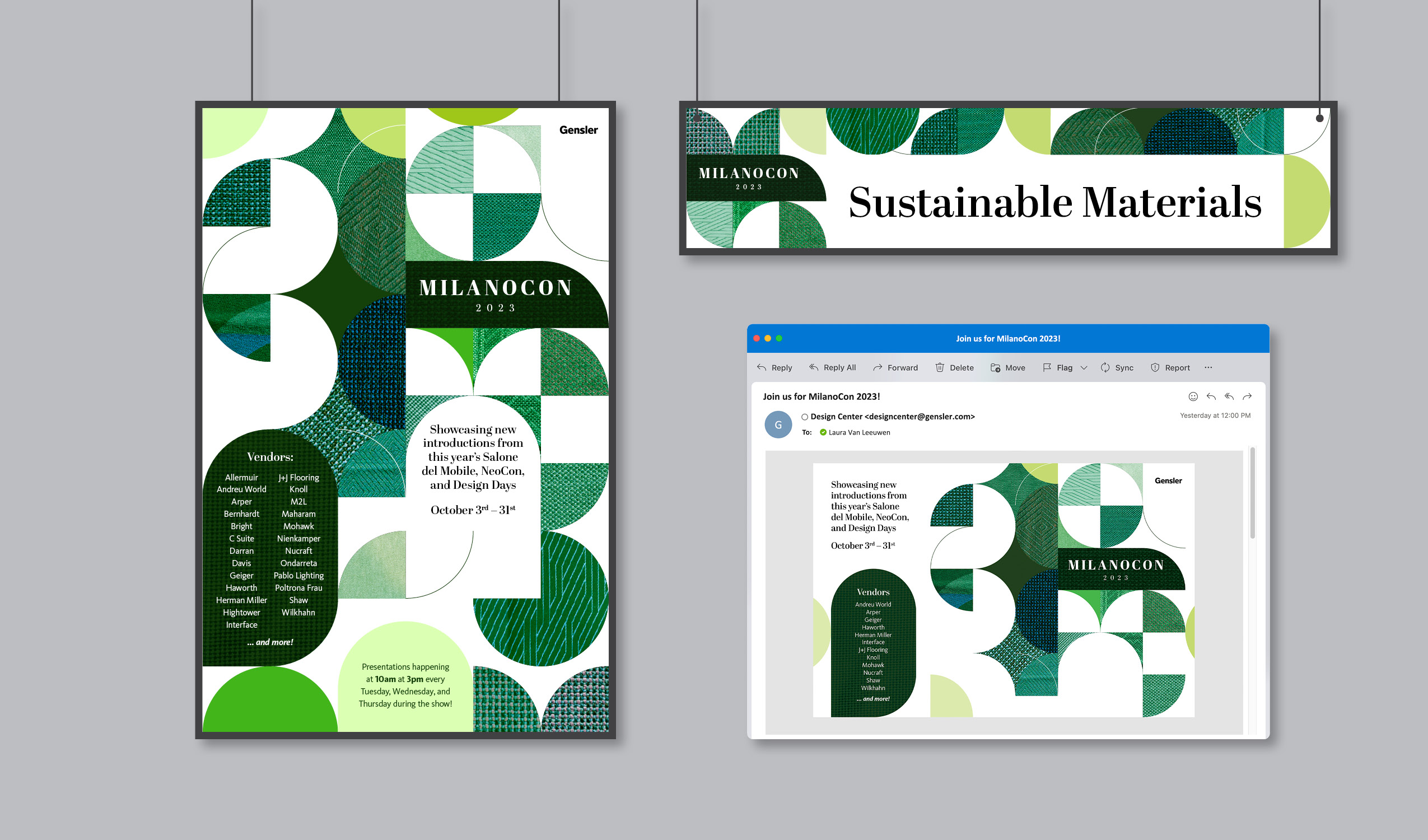Viewport: 1428px width, 840px height.
Task: Click the Flag text label
Action: (1064, 368)
